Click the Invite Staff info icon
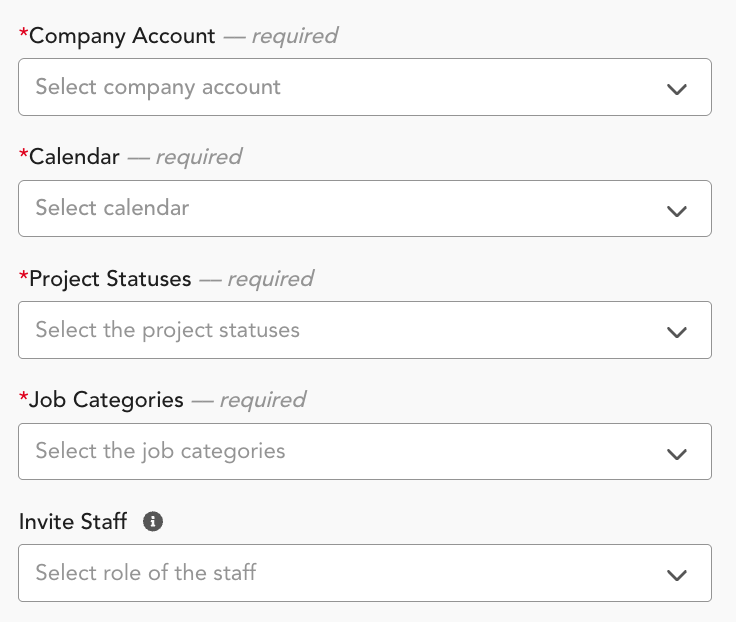 tap(153, 521)
